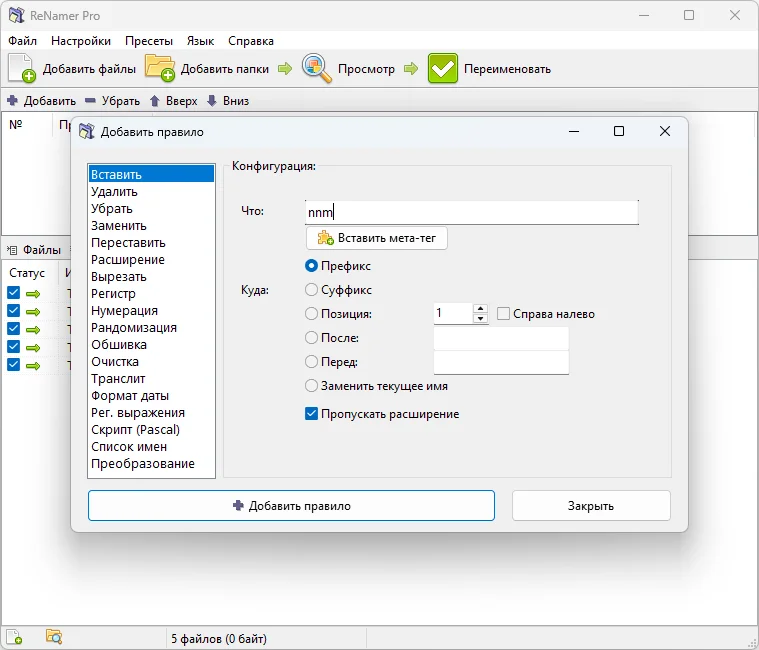Viewport: 759px width, 650px height.
Task: Increase position value with up stepper
Action: coord(481,309)
